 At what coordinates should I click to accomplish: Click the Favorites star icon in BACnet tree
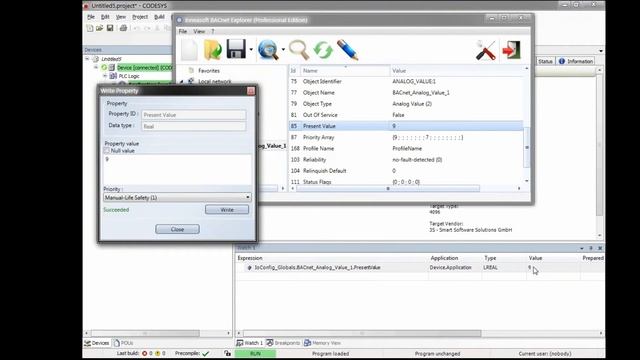coord(191,70)
